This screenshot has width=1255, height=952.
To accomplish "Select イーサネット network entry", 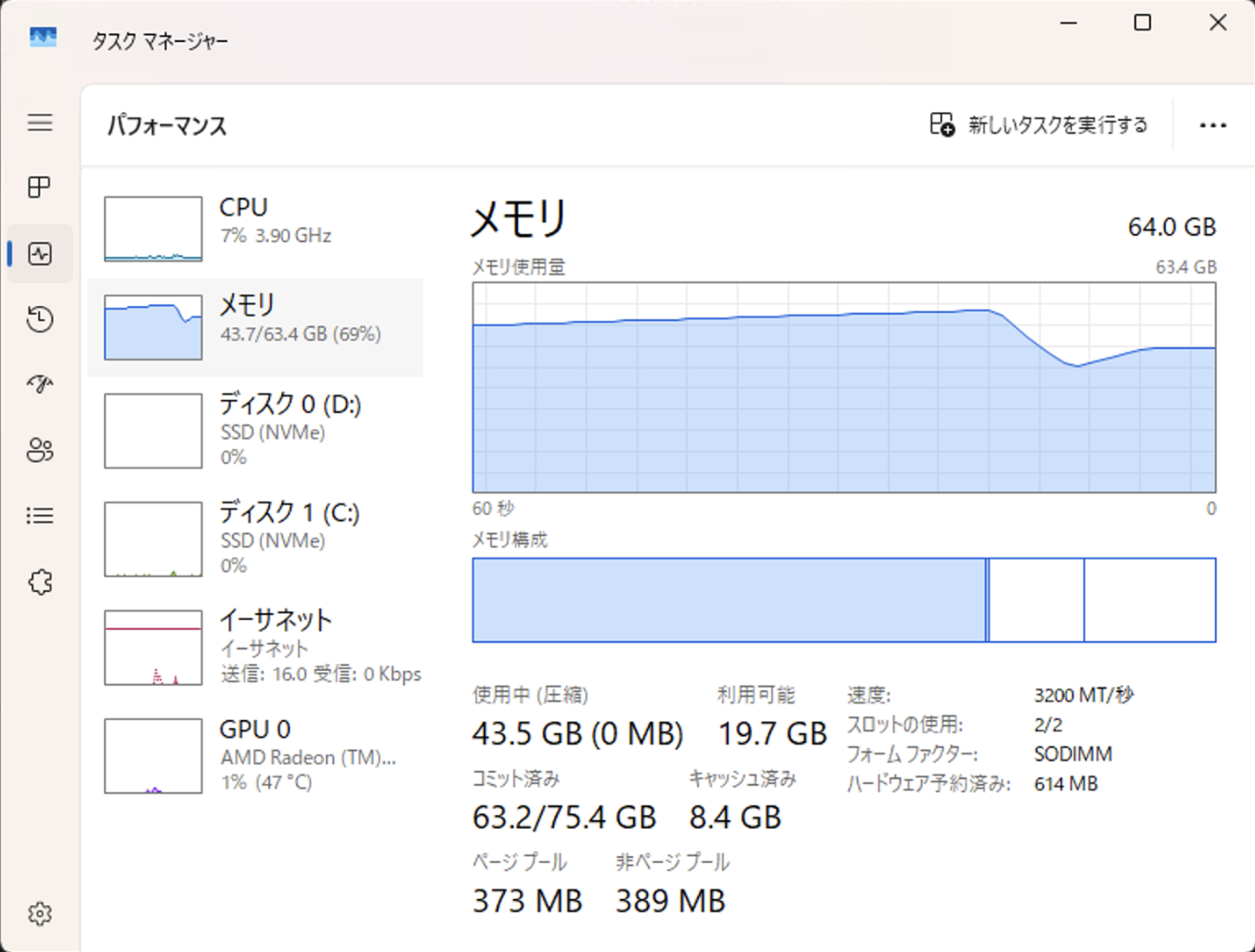I will tap(255, 647).
